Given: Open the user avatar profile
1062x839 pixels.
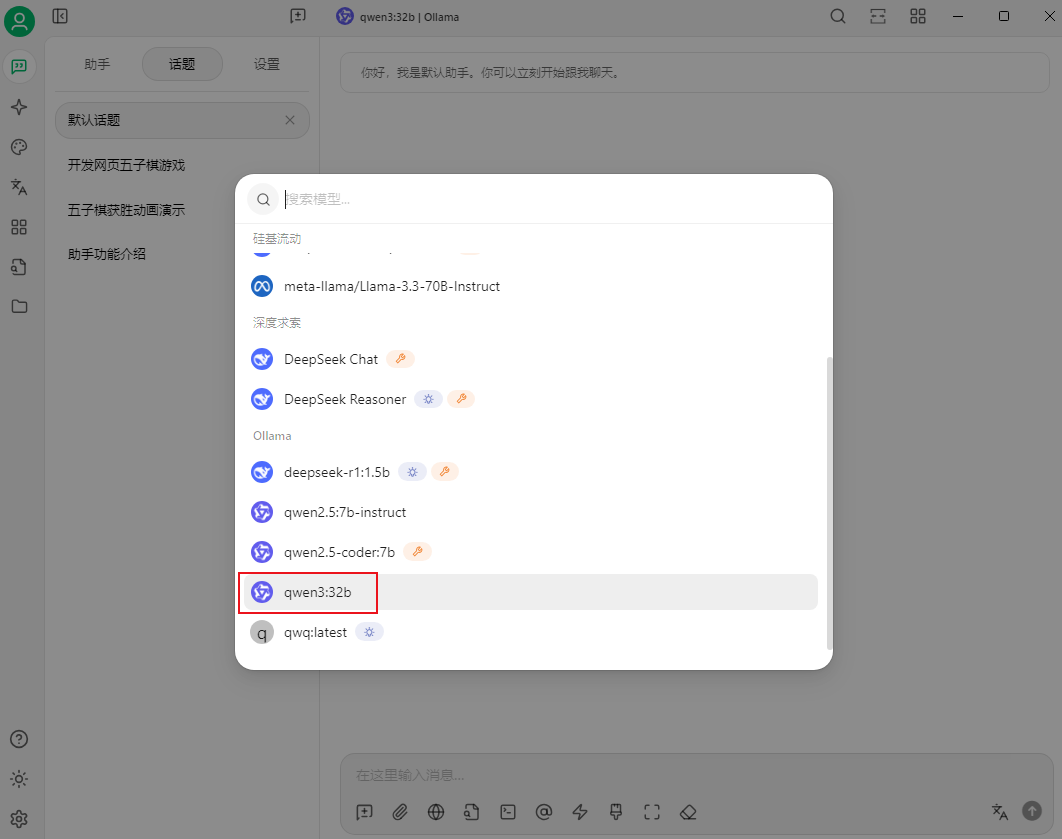Looking at the screenshot, I should [19, 21].
